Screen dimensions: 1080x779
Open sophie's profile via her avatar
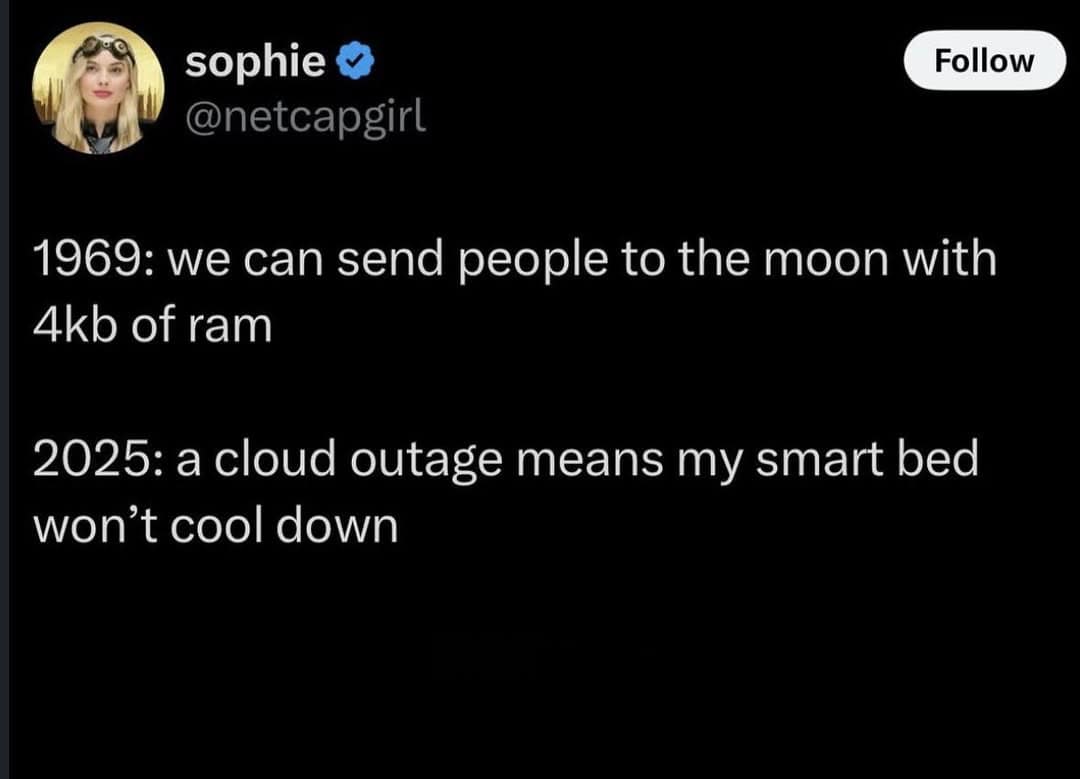97,87
